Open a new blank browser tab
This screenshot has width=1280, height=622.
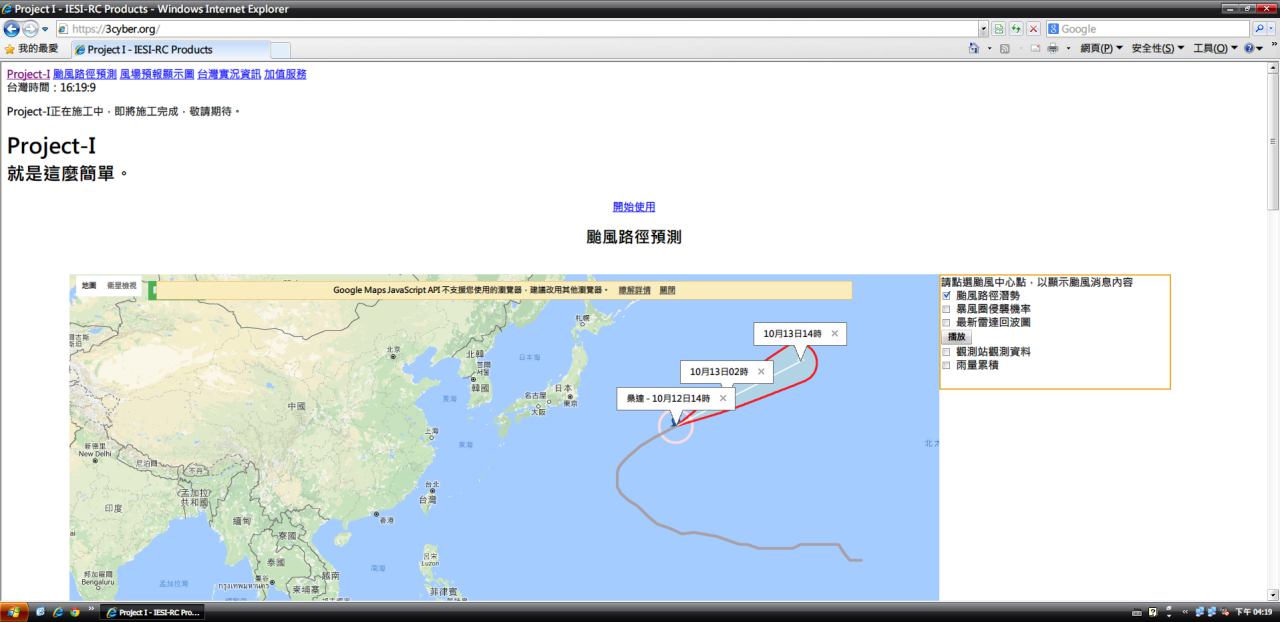281,49
